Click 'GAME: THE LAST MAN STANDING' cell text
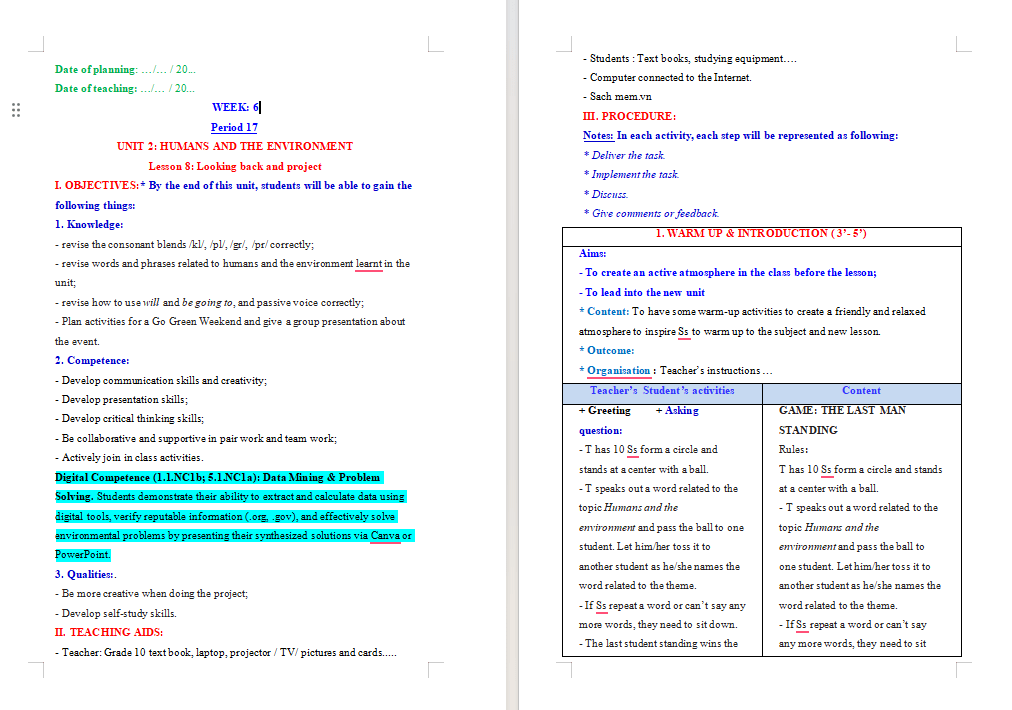Viewport: 1012px width, 710px height. 842,420
